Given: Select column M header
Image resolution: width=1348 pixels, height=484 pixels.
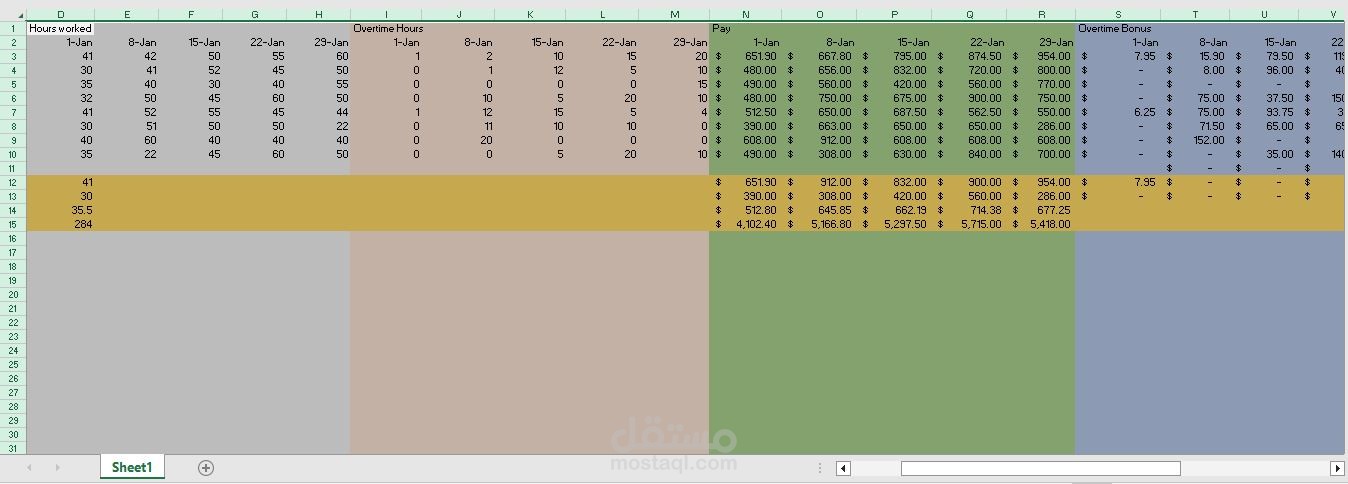Looking at the screenshot, I should 674,15.
